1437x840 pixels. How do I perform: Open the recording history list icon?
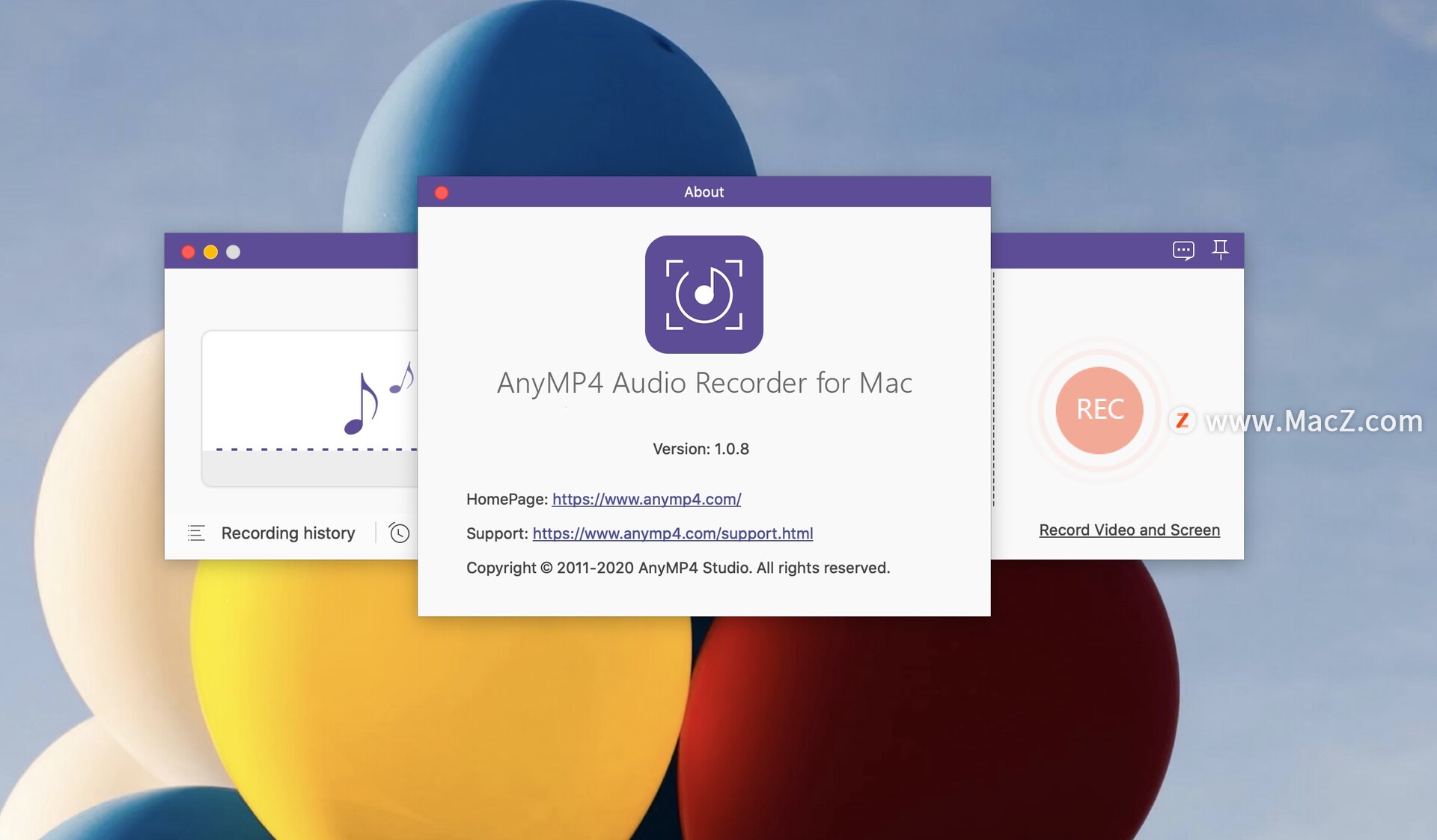pos(196,533)
